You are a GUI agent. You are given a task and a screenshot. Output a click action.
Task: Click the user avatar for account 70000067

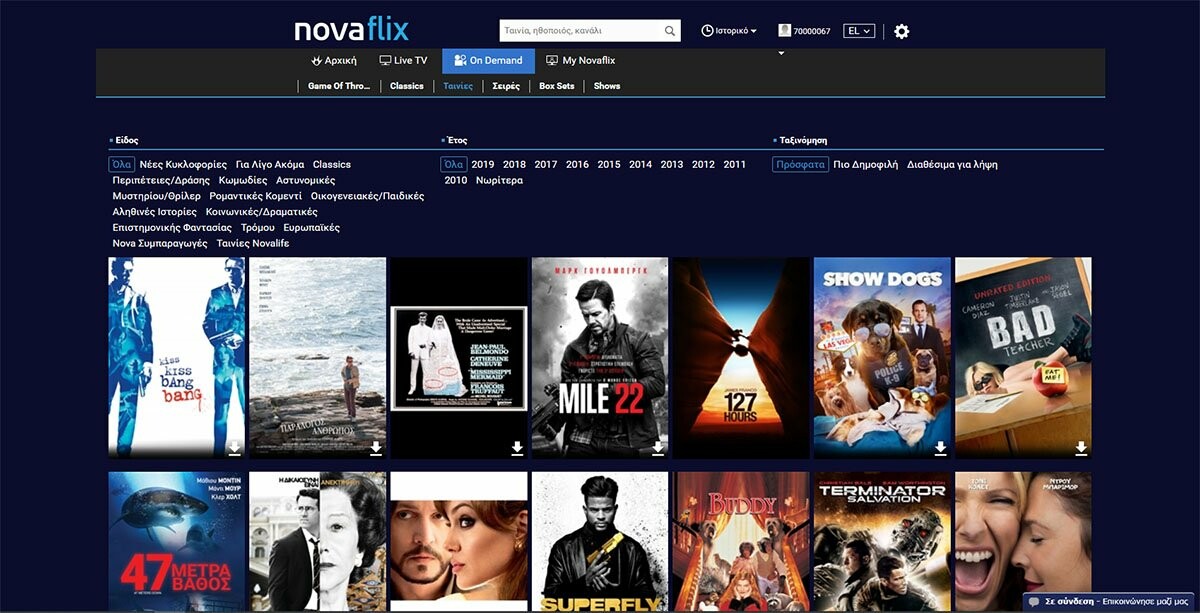(x=784, y=31)
